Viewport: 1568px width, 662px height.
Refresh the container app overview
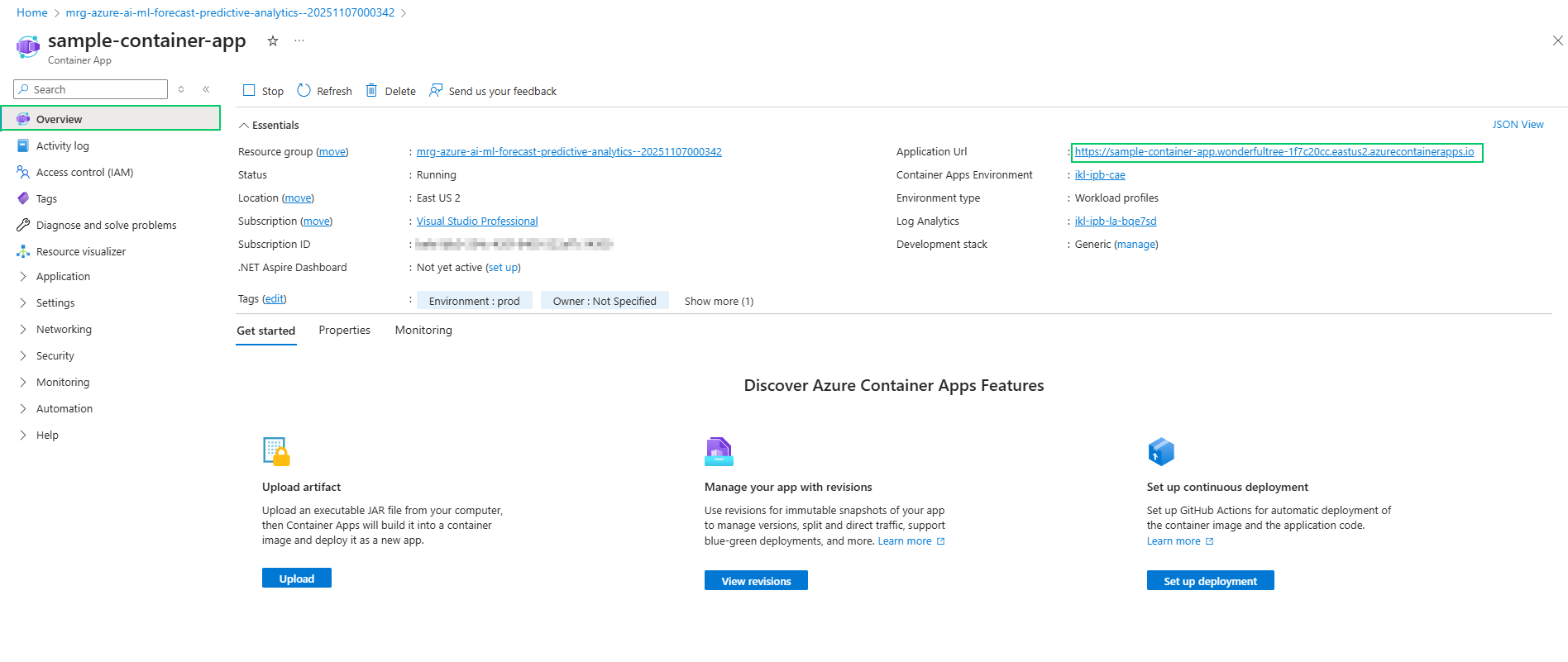click(x=324, y=91)
